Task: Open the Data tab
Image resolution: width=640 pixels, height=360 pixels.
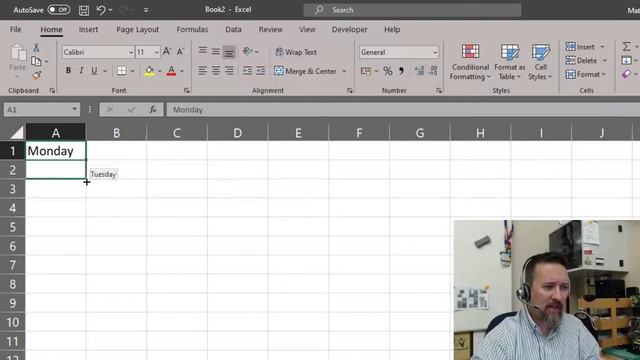Action: point(233,29)
